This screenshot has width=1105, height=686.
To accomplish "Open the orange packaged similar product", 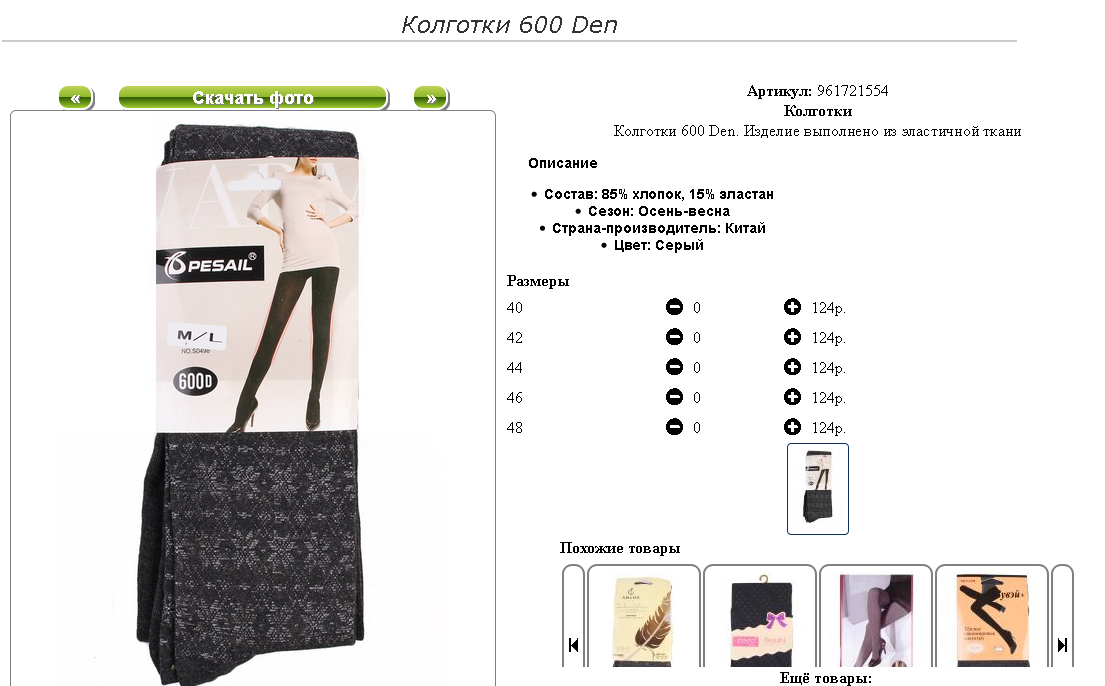I will pyautogui.click(x=992, y=620).
